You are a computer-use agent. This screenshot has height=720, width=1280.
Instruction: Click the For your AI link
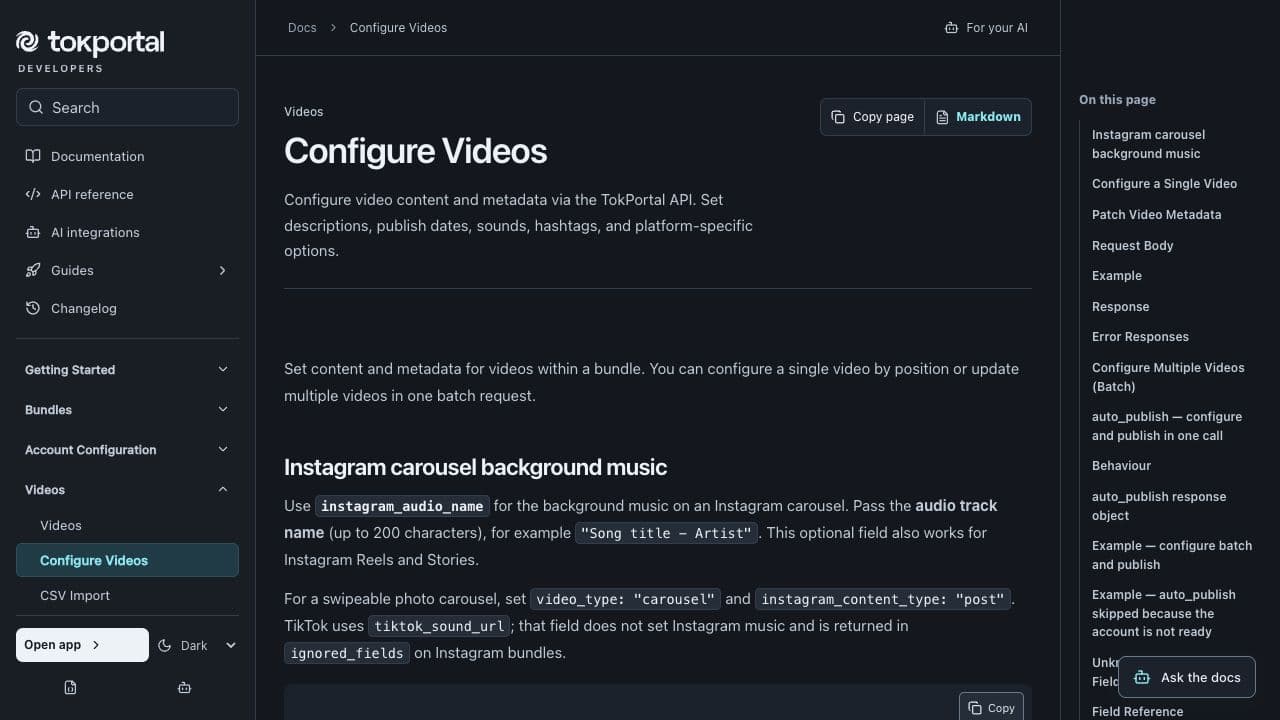point(986,28)
